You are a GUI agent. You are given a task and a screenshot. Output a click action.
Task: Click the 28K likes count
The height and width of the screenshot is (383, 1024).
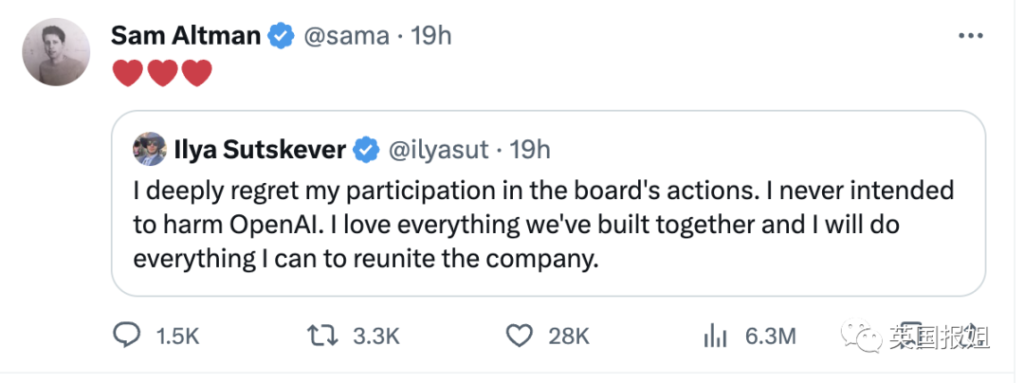coord(569,337)
